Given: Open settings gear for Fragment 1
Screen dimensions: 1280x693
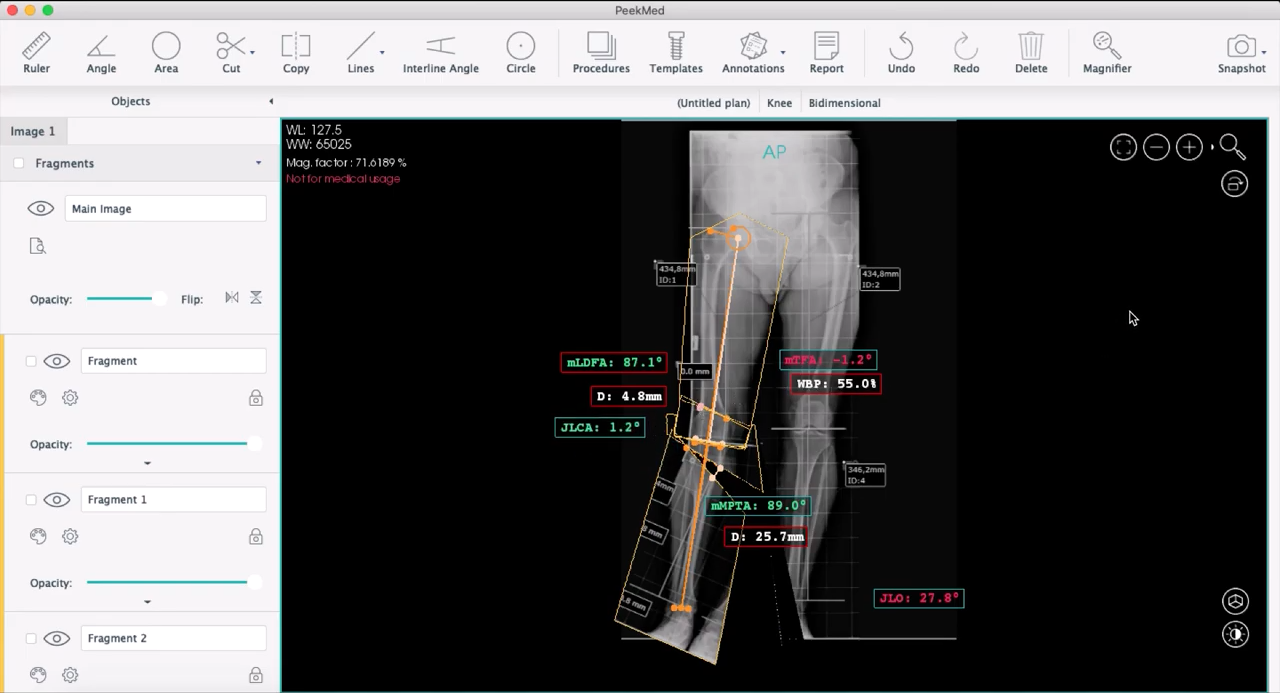Looking at the screenshot, I should 70,536.
